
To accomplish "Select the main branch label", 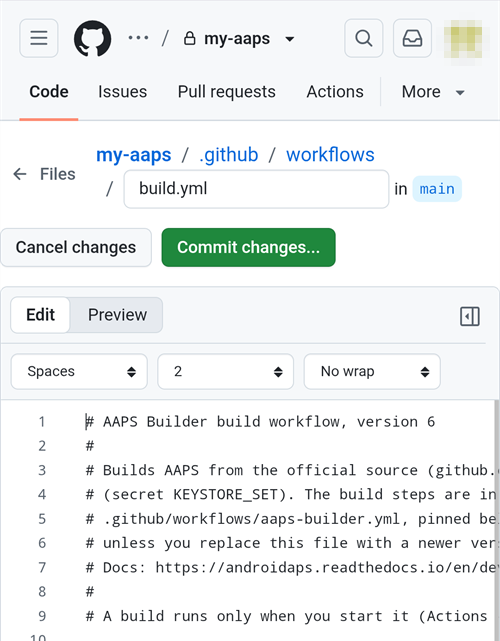I will pyautogui.click(x=437, y=189).
